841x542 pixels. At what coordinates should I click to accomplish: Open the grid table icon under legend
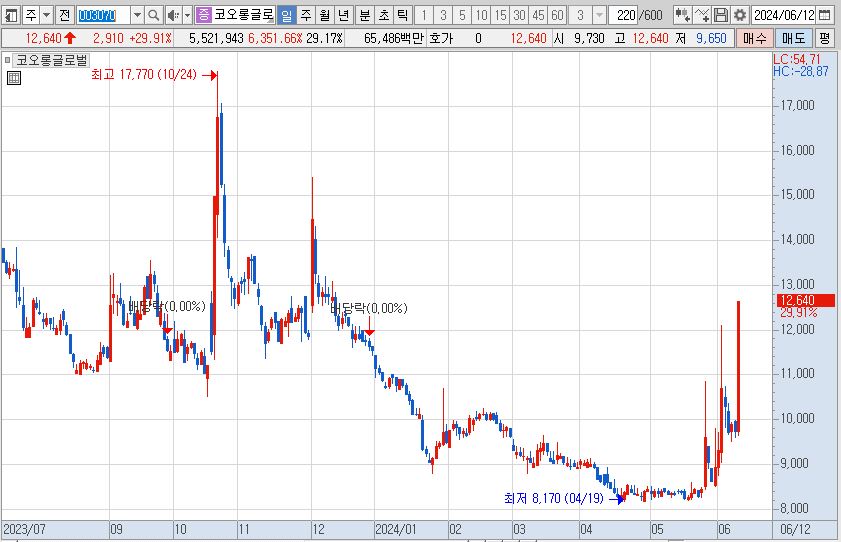click(14, 78)
